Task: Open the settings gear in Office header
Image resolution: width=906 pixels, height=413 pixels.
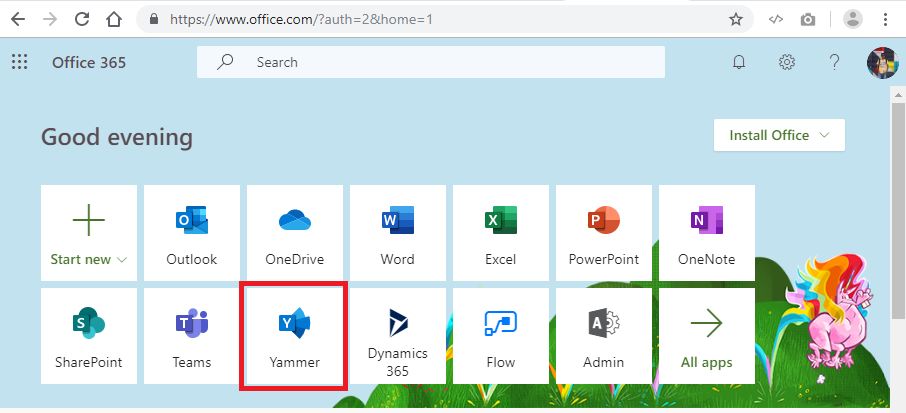Action: pos(786,62)
